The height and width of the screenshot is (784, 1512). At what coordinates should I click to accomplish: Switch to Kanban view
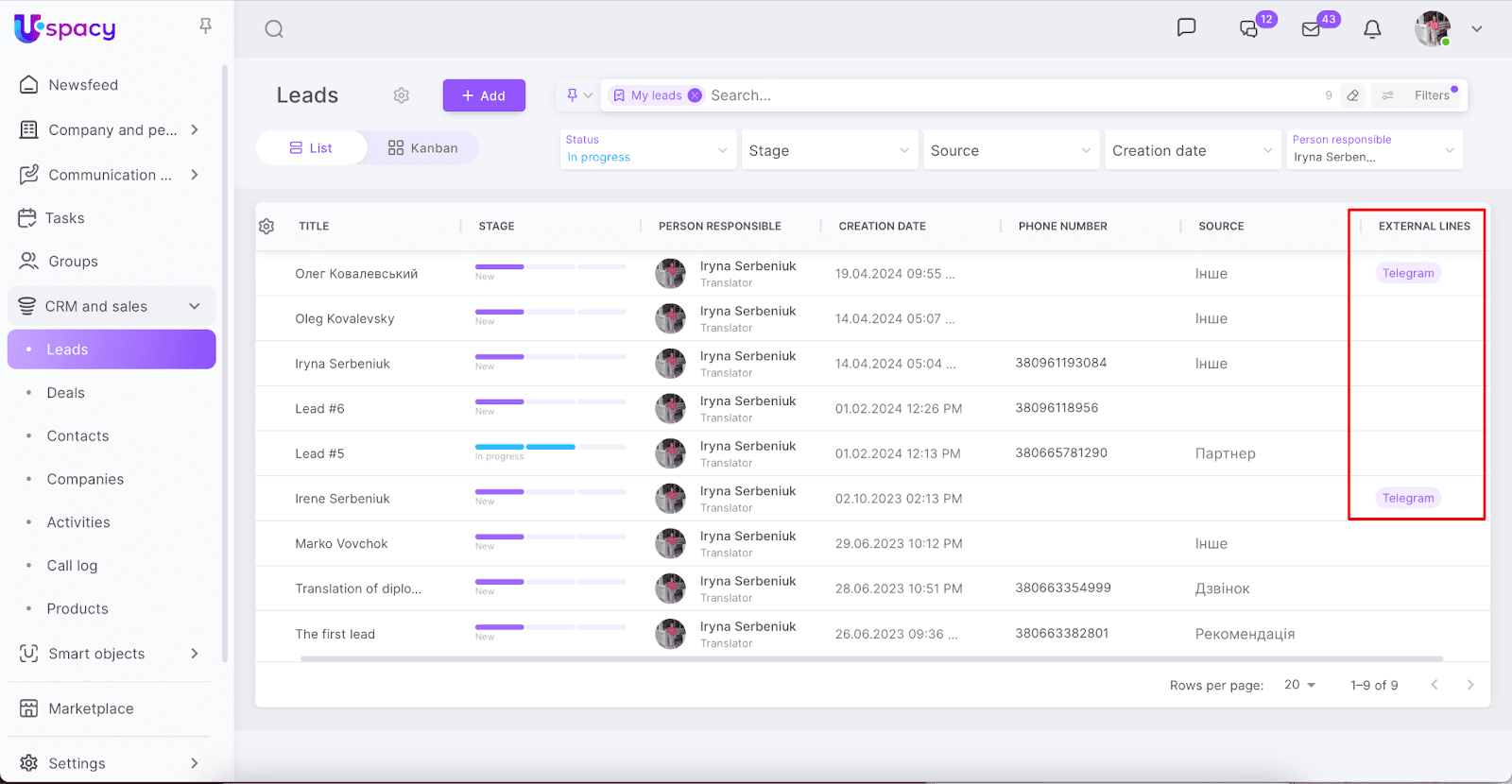click(422, 148)
